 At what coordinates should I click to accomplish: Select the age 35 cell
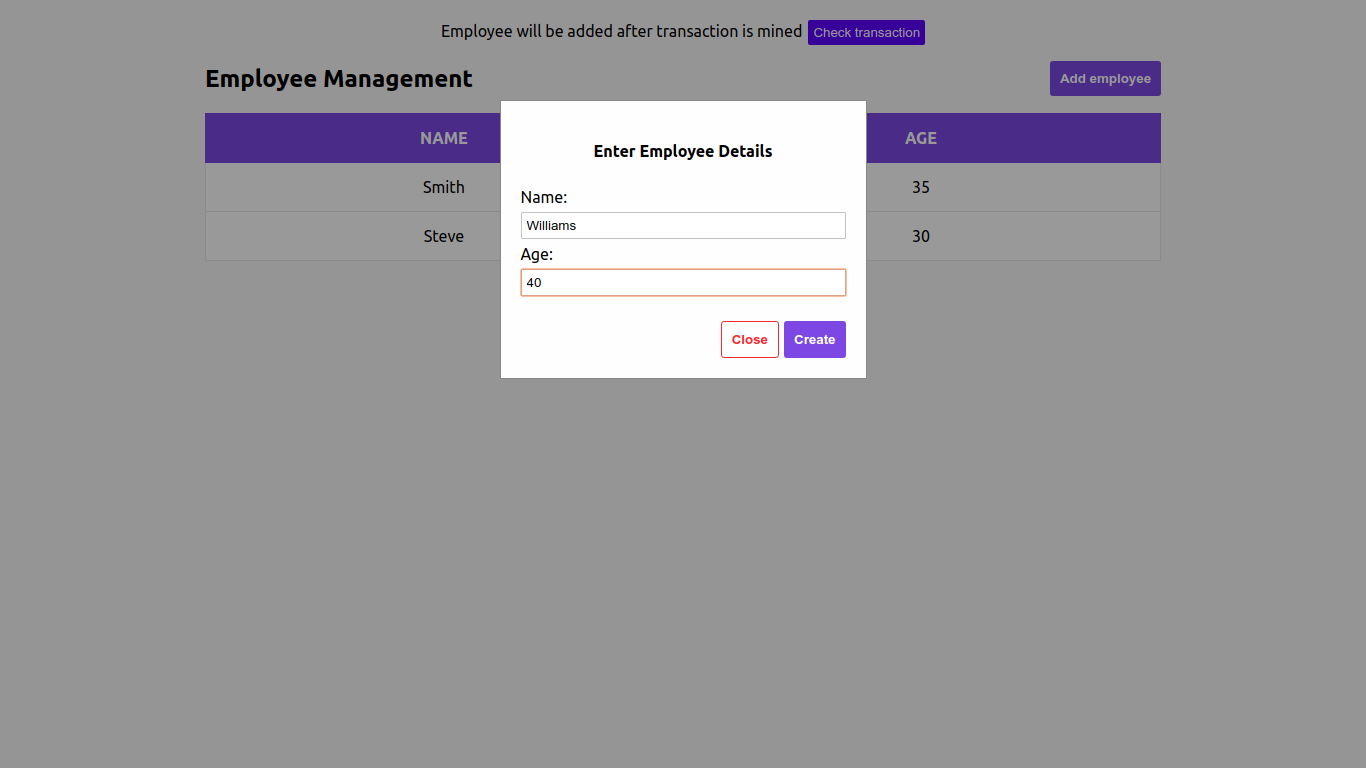click(x=921, y=187)
